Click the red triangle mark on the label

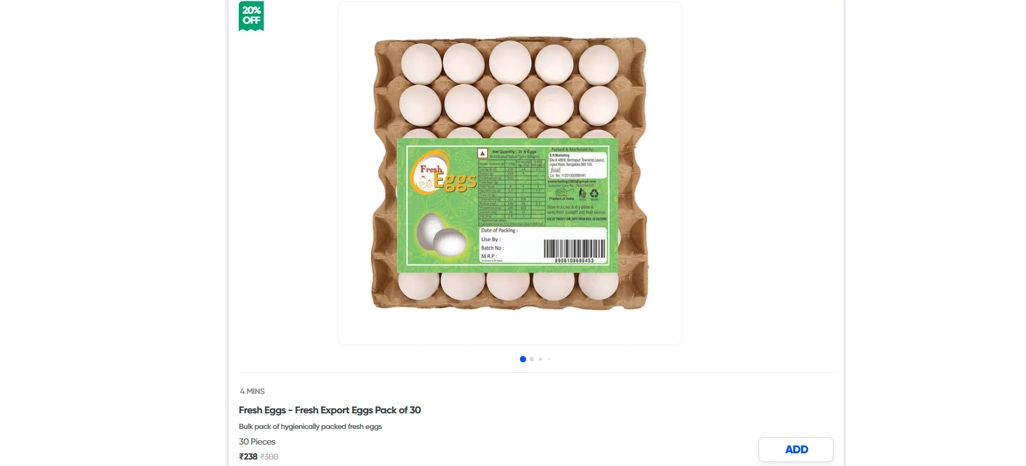[483, 153]
